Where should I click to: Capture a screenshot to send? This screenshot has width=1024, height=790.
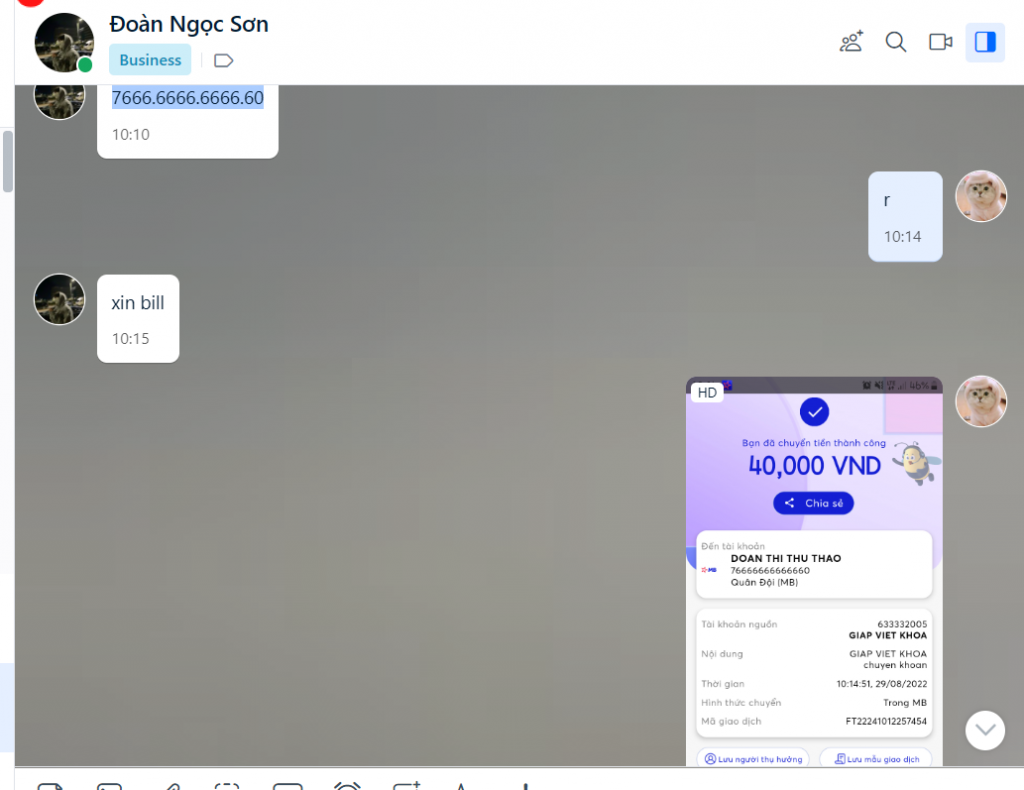point(228,786)
